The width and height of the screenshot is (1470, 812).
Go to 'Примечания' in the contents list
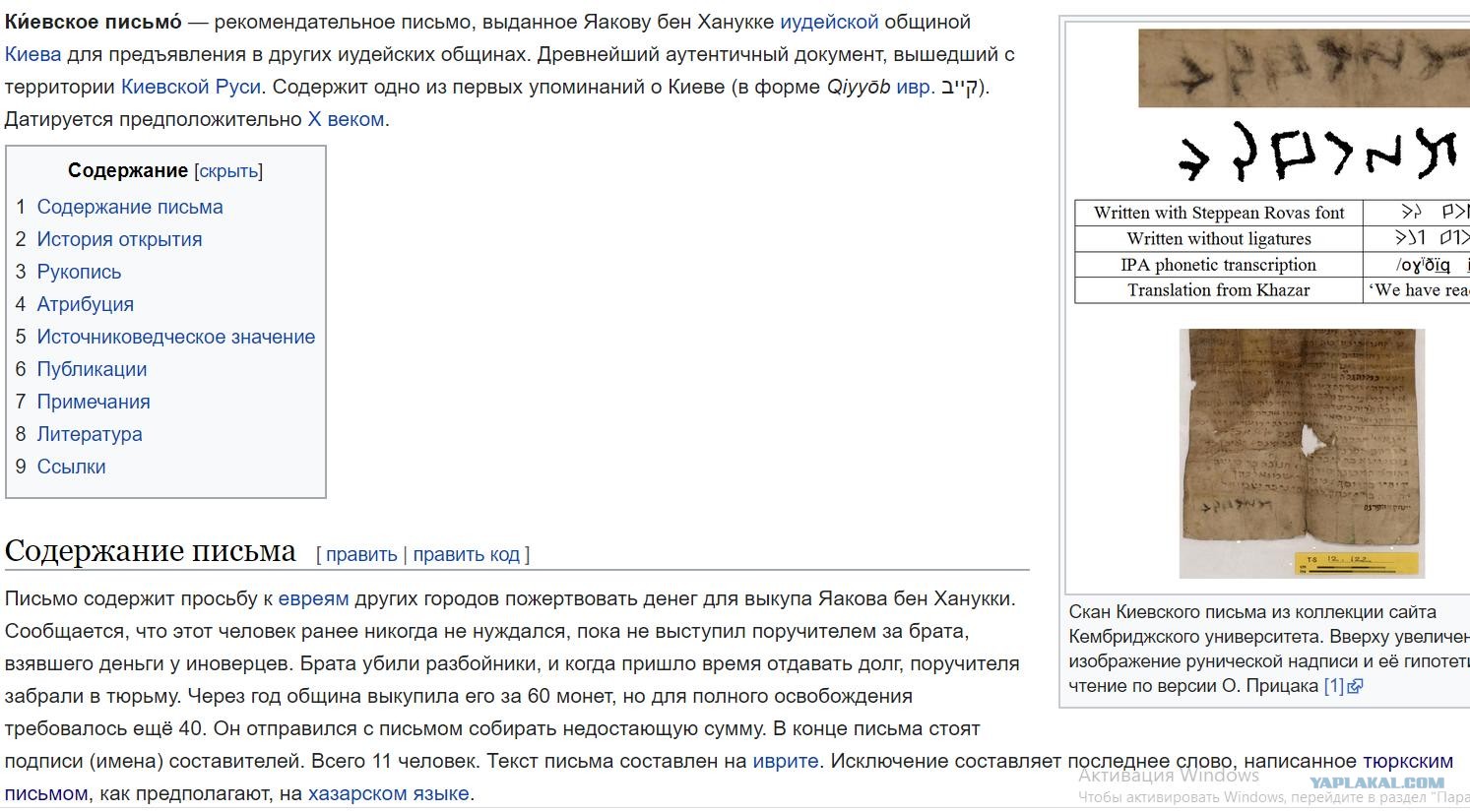[x=94, y=402]
